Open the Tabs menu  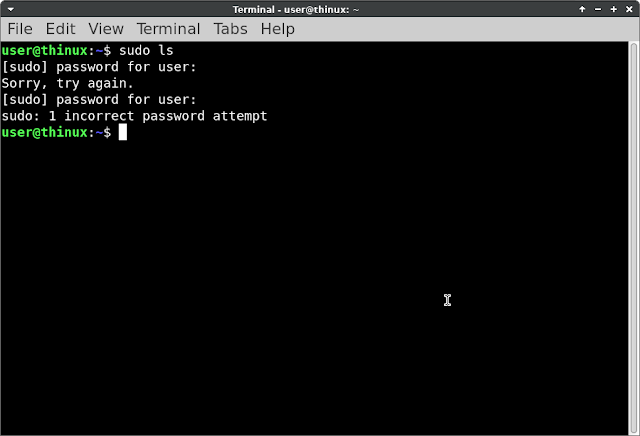pyautogui.click(x=230, y=29)
